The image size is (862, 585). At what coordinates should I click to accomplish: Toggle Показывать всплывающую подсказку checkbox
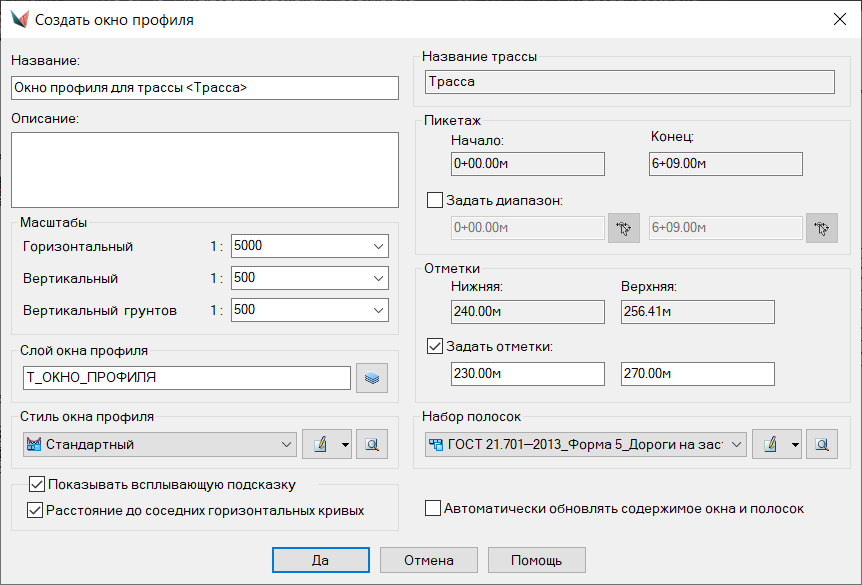[x=38, y=485]
